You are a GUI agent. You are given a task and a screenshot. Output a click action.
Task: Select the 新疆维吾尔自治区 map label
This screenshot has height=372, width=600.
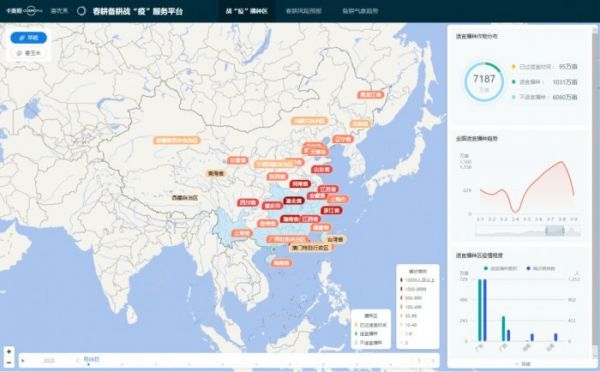click(177, 140)
